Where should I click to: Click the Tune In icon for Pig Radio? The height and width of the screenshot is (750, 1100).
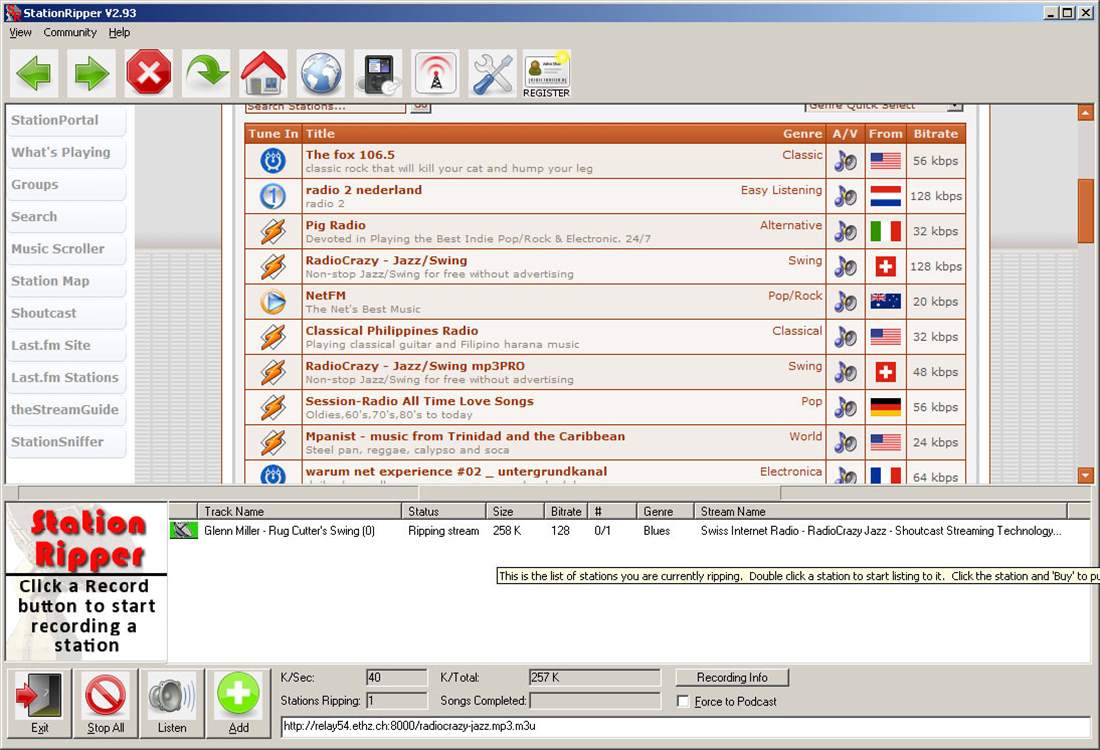point(273,231)
